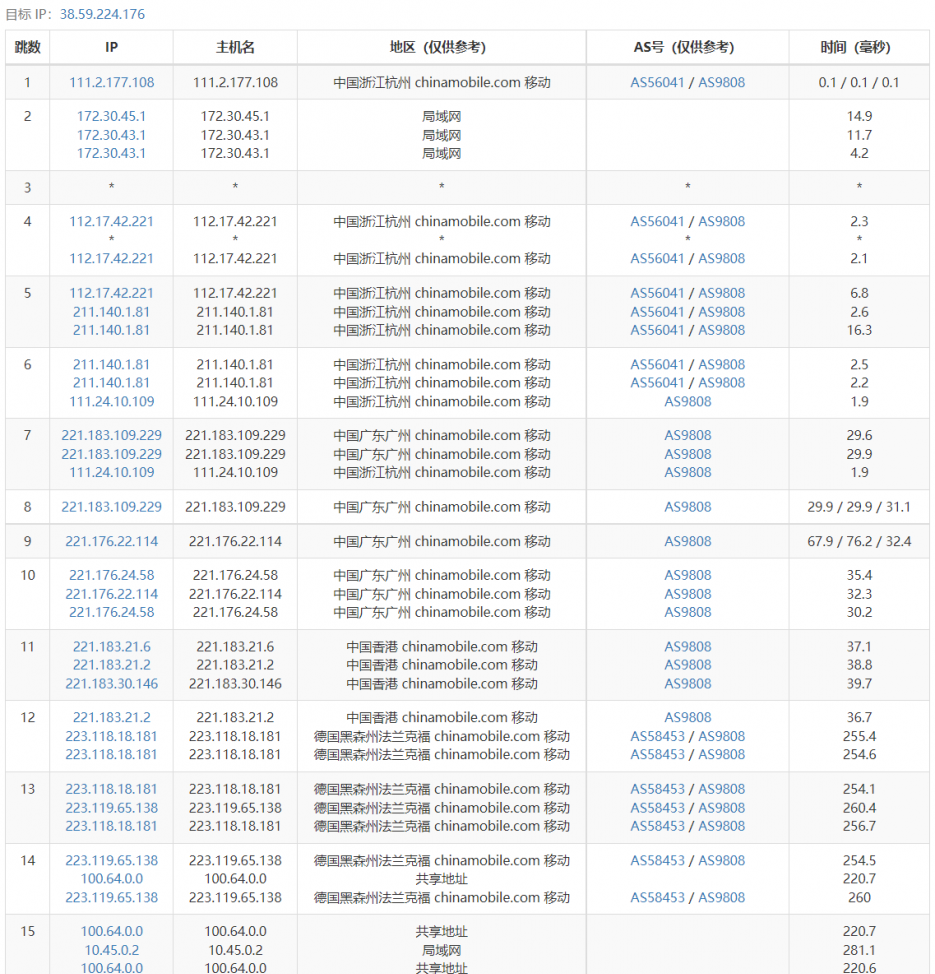Screen dimensions: 935x974
Task: Open 221.183.21.2 IP link in hop 12
Action: [x=112, y=717]
